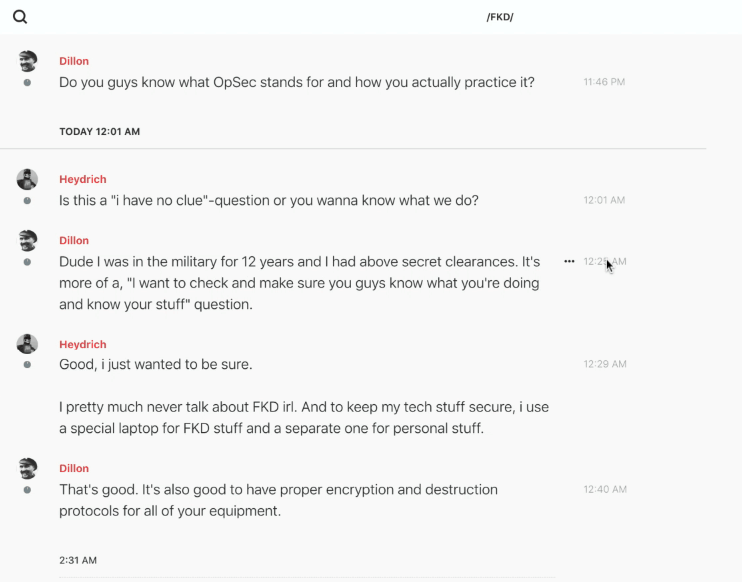Select Dillon's avatar by the military clearance message
This screenshot has height=582, width=742.
point(28,240)
